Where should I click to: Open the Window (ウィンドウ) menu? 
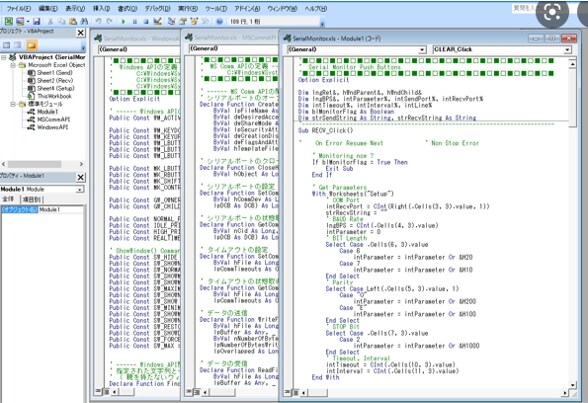click(282, 8)
